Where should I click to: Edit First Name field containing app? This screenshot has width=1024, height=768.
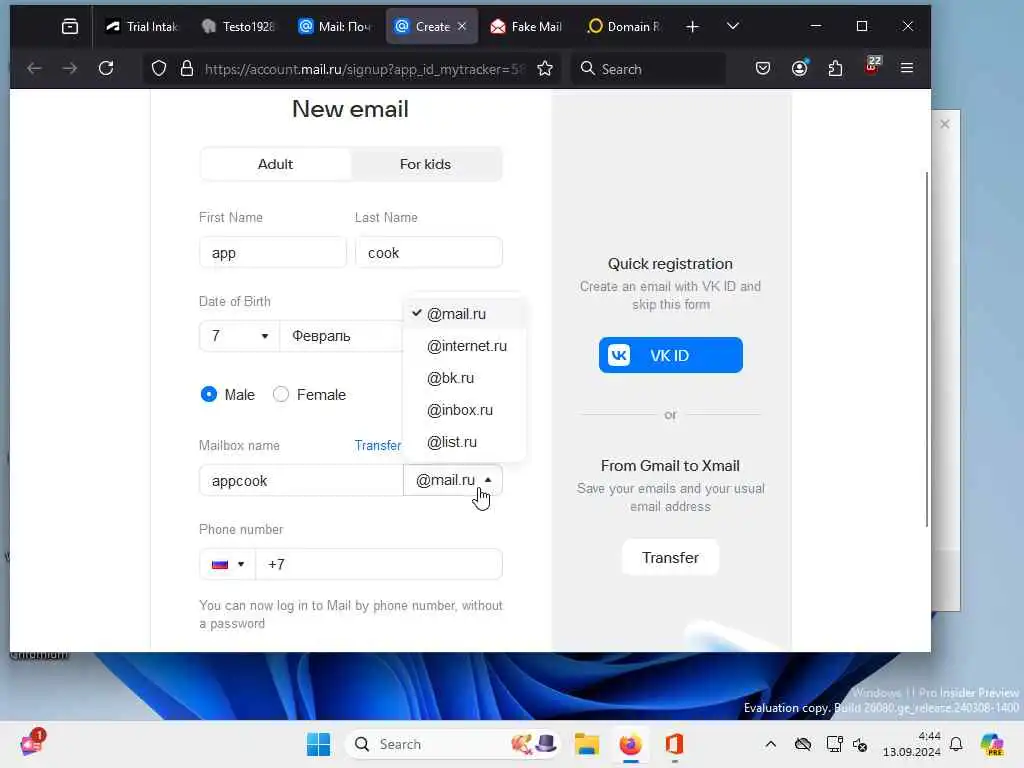coord(273,253)
